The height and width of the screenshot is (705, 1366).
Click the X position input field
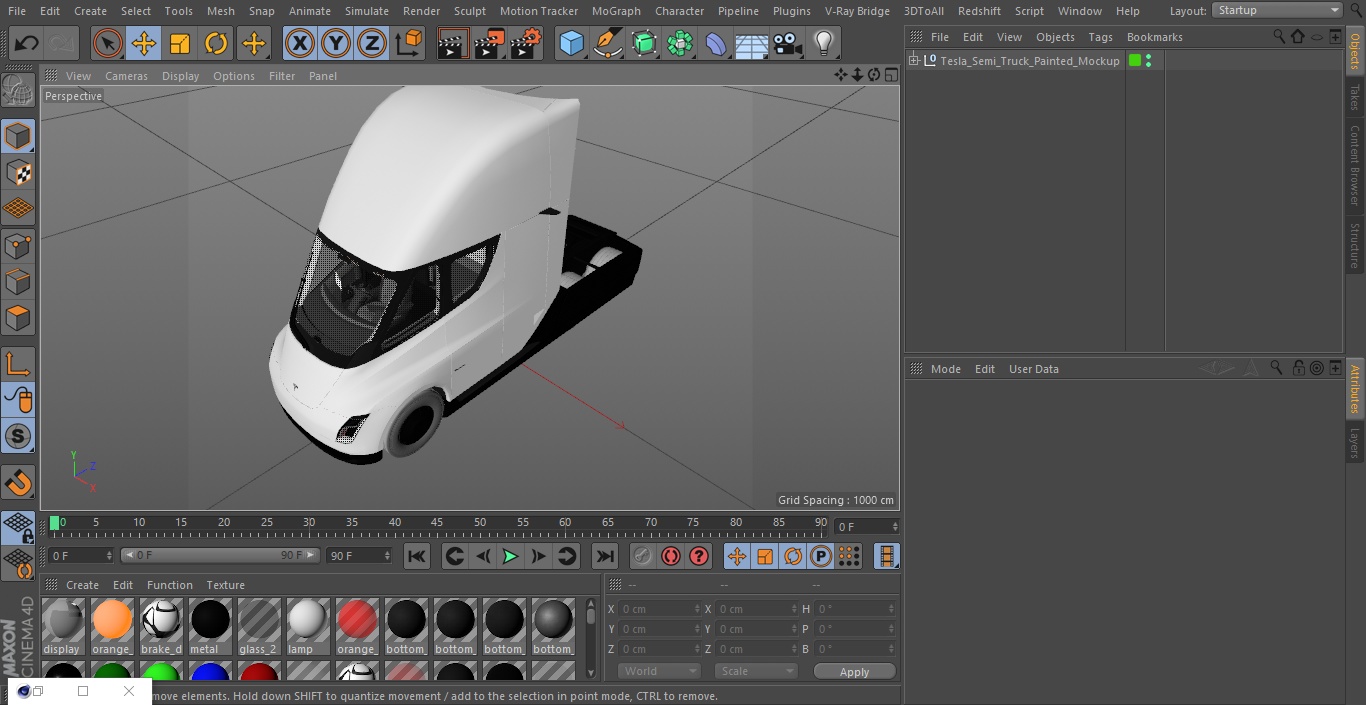tap(657, 609)
